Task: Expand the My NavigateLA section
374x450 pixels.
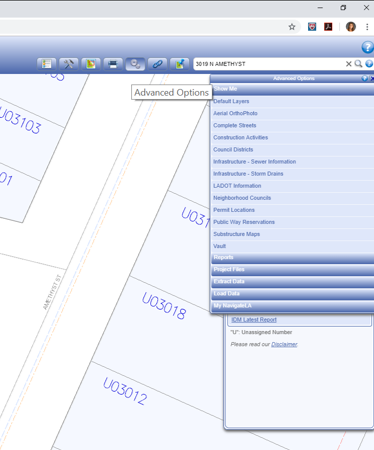Action: 293,306
